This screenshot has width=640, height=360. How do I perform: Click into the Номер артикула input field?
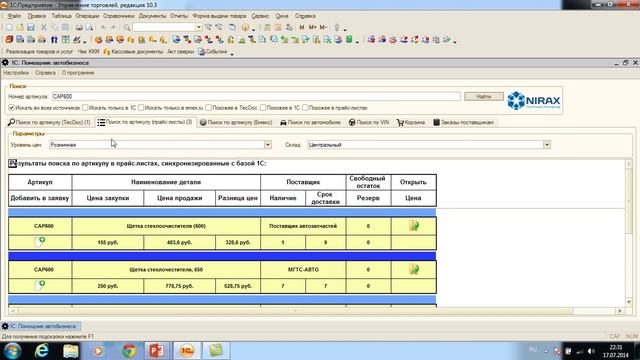point(256,96)
